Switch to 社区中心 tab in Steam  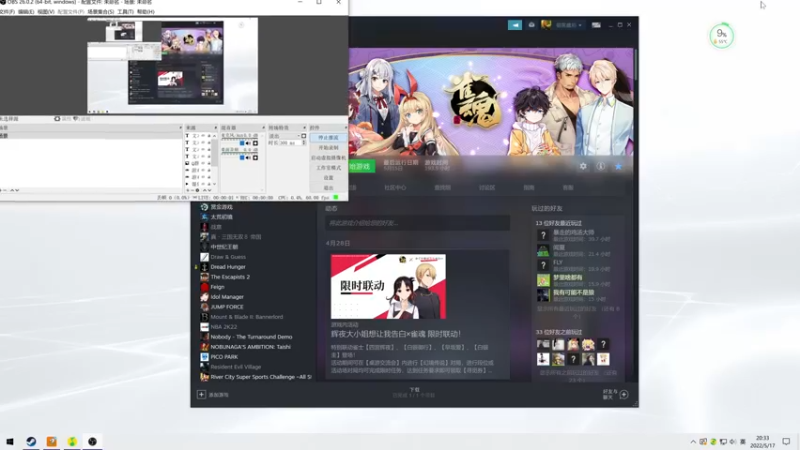pyautogui.click(x=395, y=188)
